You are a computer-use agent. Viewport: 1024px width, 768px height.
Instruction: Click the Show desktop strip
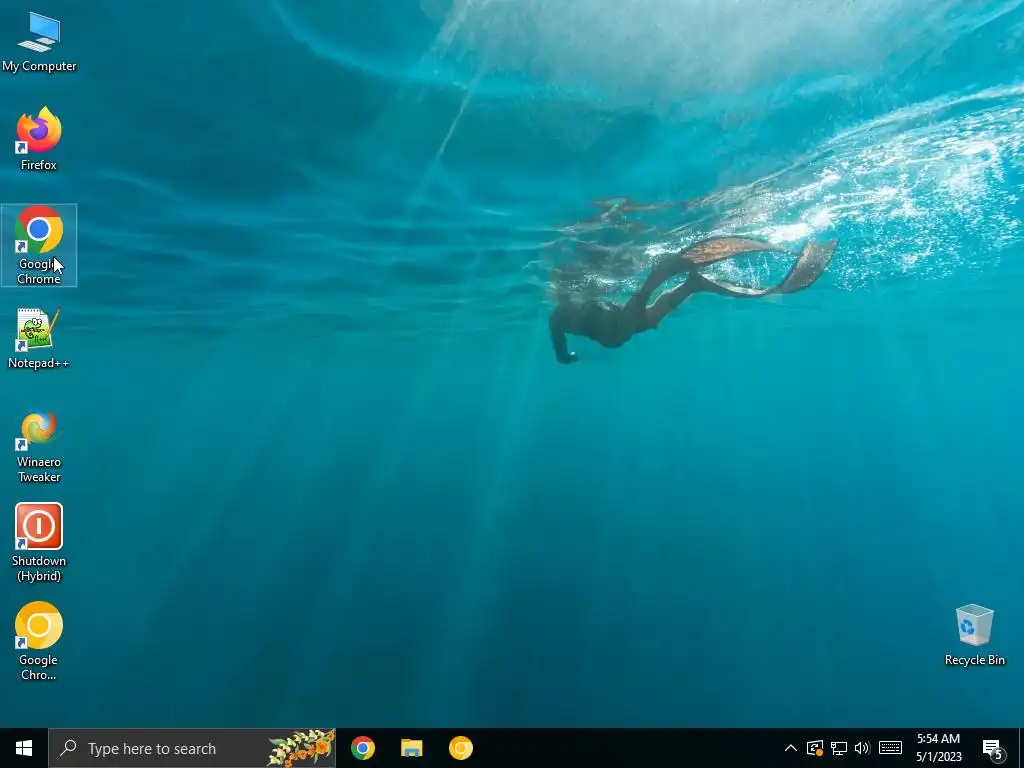1021,748
